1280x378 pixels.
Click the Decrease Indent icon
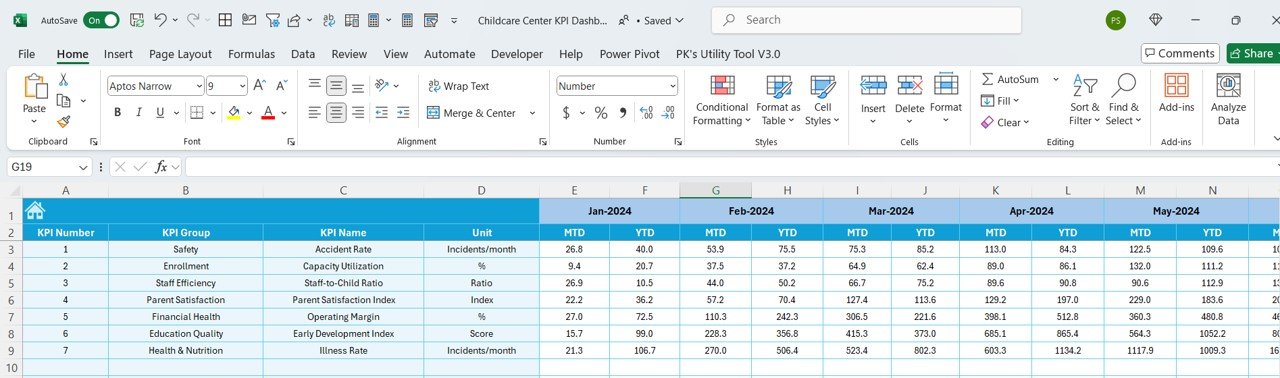(x=381, y=112)
